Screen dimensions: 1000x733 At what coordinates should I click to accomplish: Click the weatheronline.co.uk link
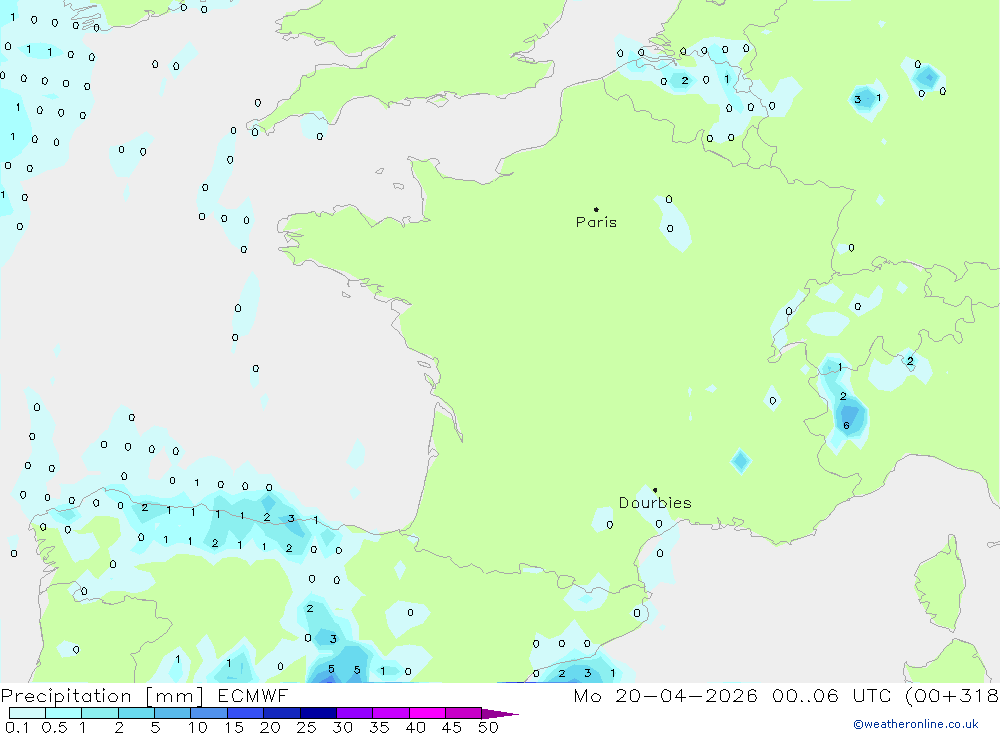(916, 724)
